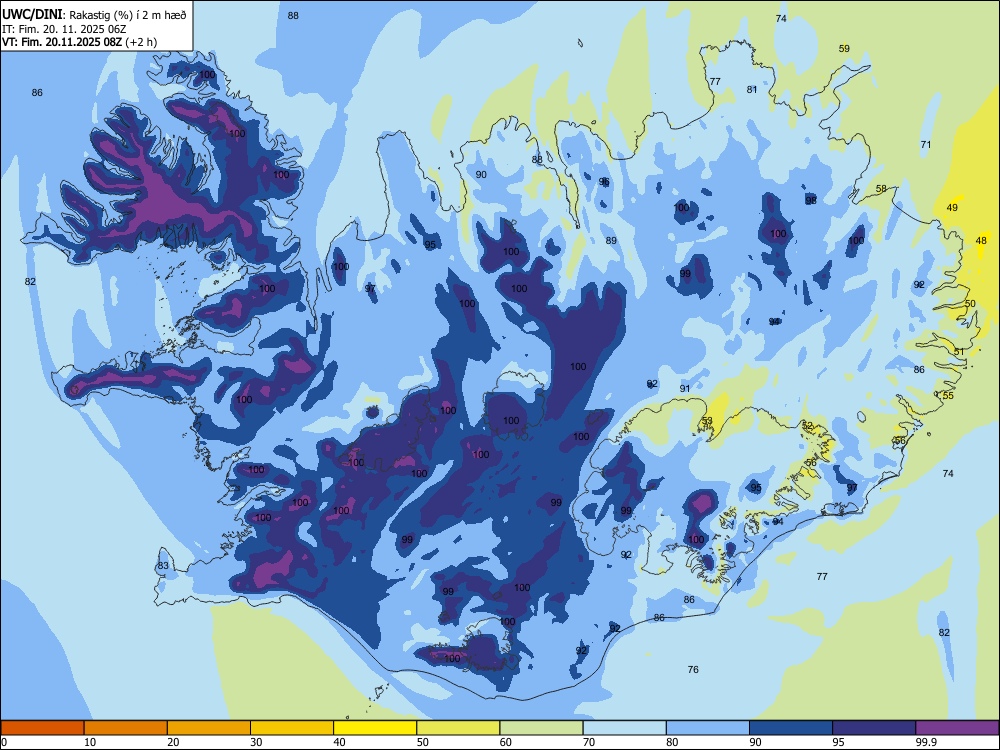1000x750 pixels.
Task: Click the humidity value '71' off the east coast
Action: [x=925, y=145]
